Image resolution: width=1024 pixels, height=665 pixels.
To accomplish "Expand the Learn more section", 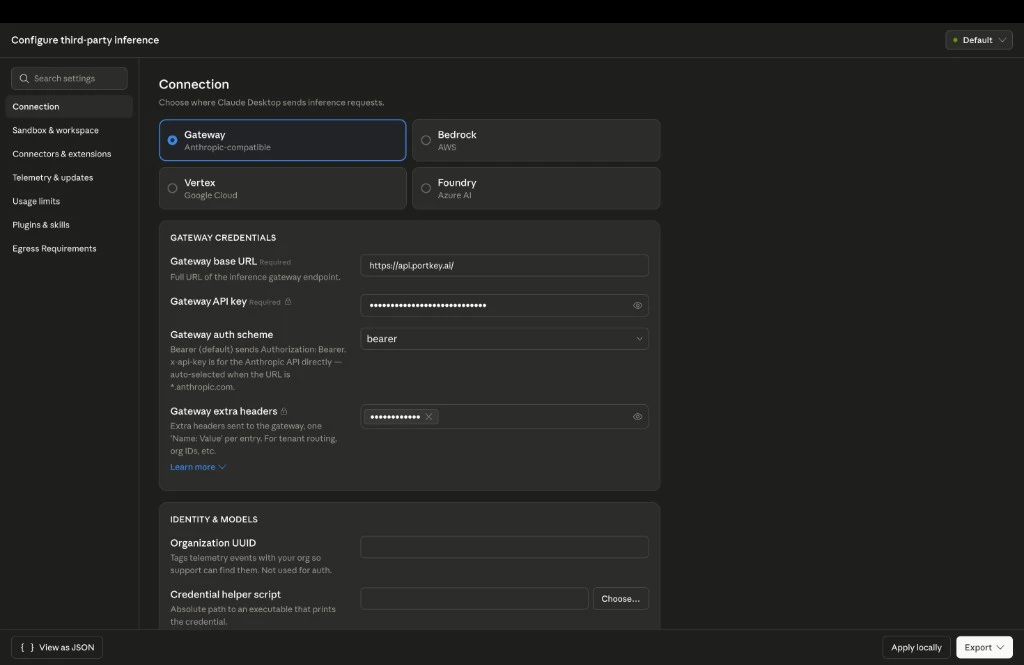I will click(197, 467).
